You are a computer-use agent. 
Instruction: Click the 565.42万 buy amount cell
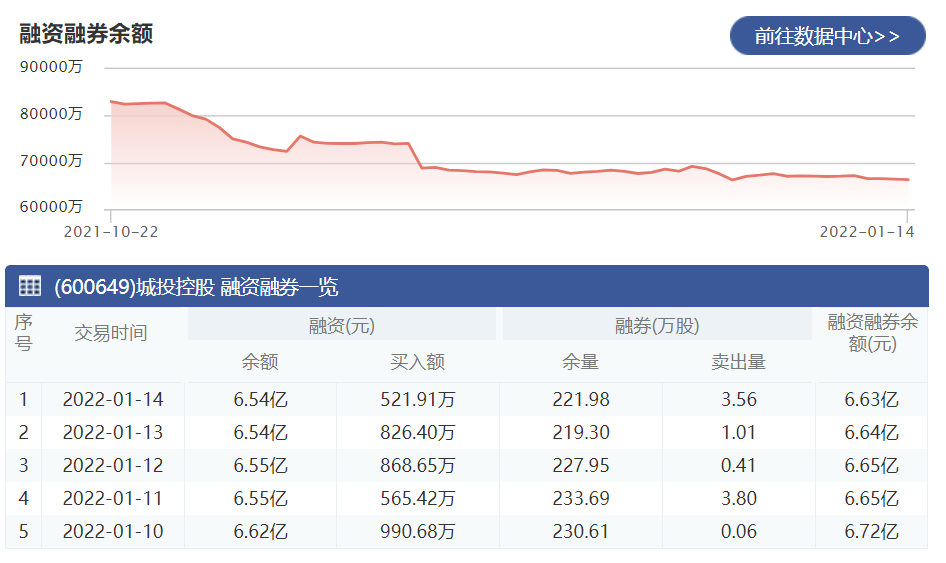[x=417, y=498]
